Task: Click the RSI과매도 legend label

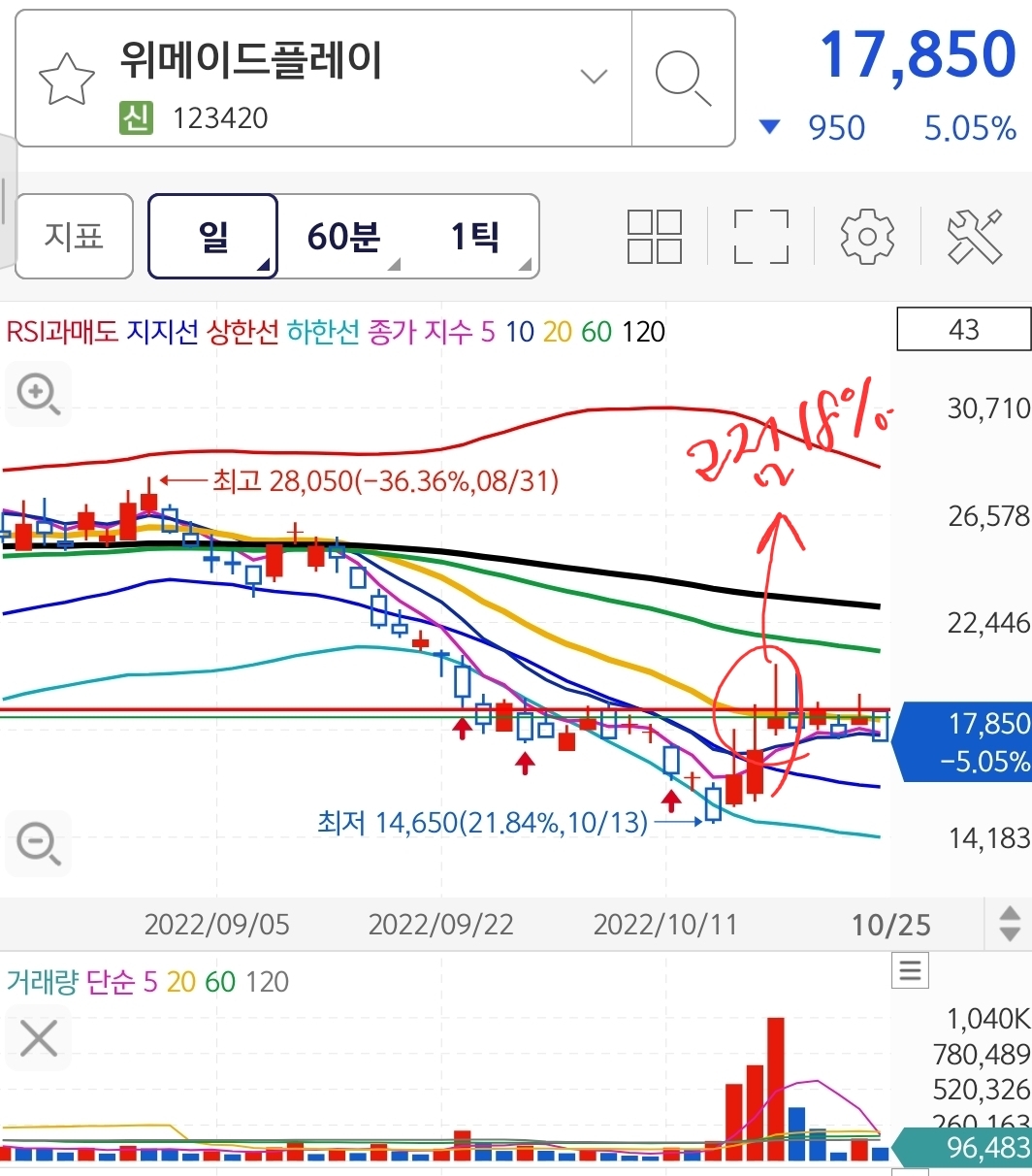Action: pos(62,332)
